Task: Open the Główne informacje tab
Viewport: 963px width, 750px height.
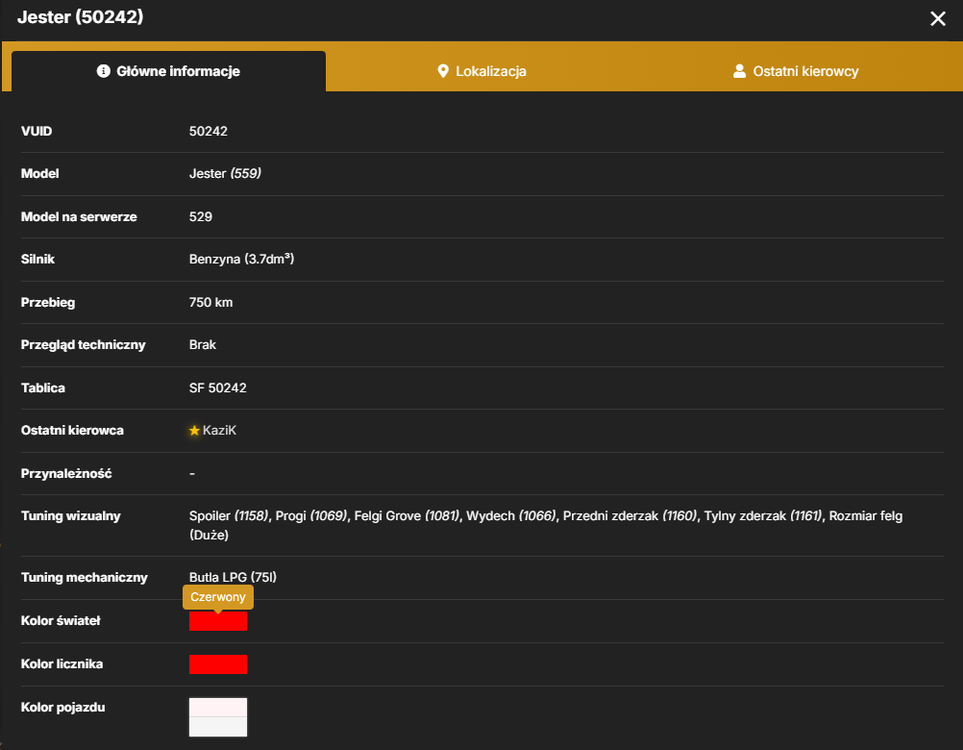Action: pyautogui.click(x=168, y=71)
